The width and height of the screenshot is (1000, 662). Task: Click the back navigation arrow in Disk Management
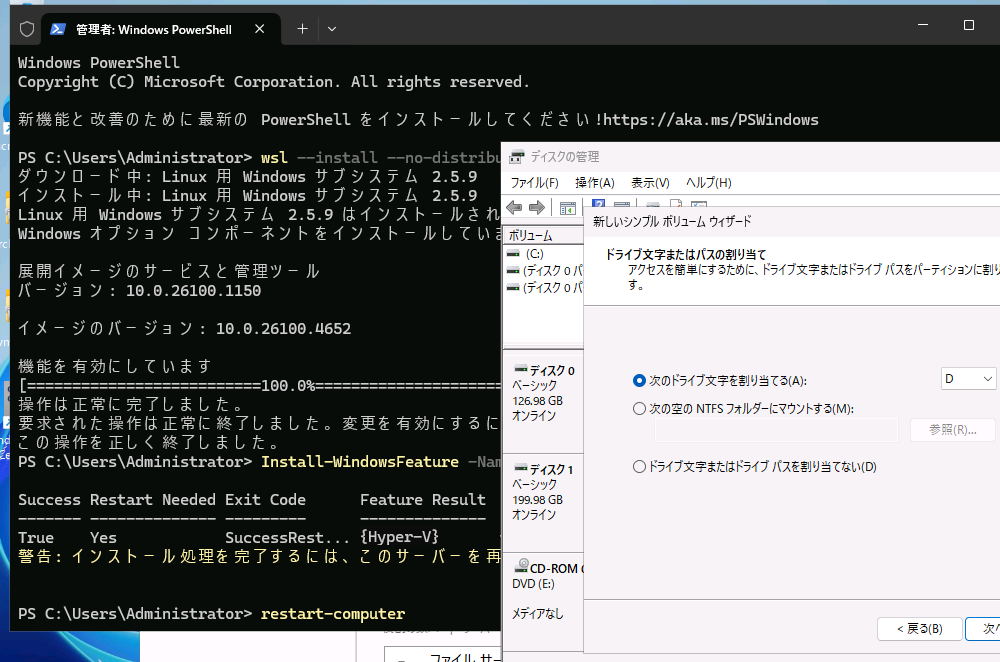point(514,207)
